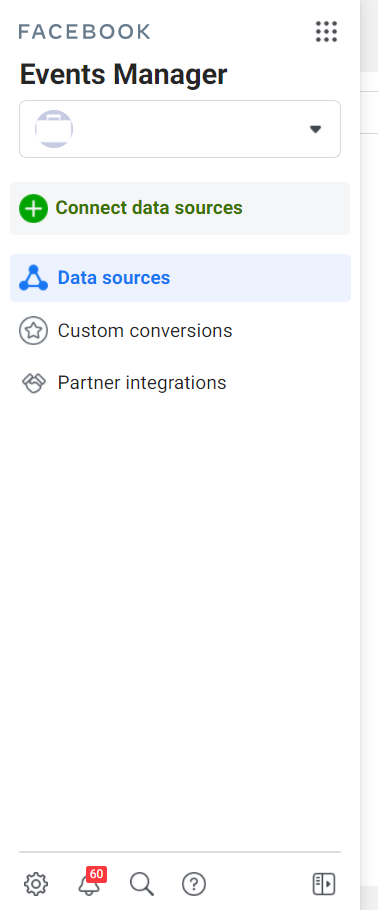Click the FACEBOOK logo link

pos(85,31)
